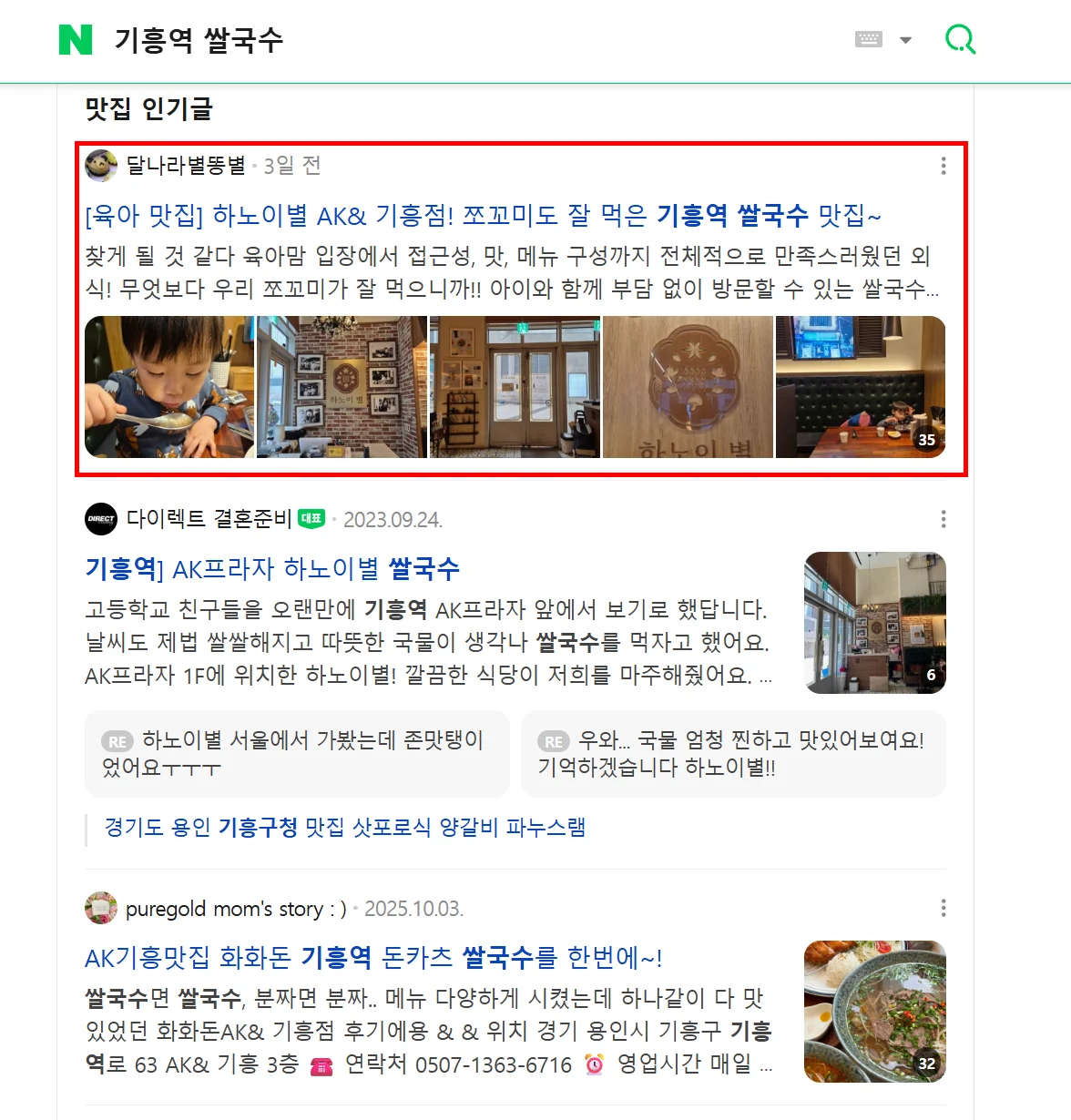The width and height of the screenshot is (1071, 1120).
Task: Open more options for 다이렉트 결혼준비 post
Action: [x=943, y=519]
